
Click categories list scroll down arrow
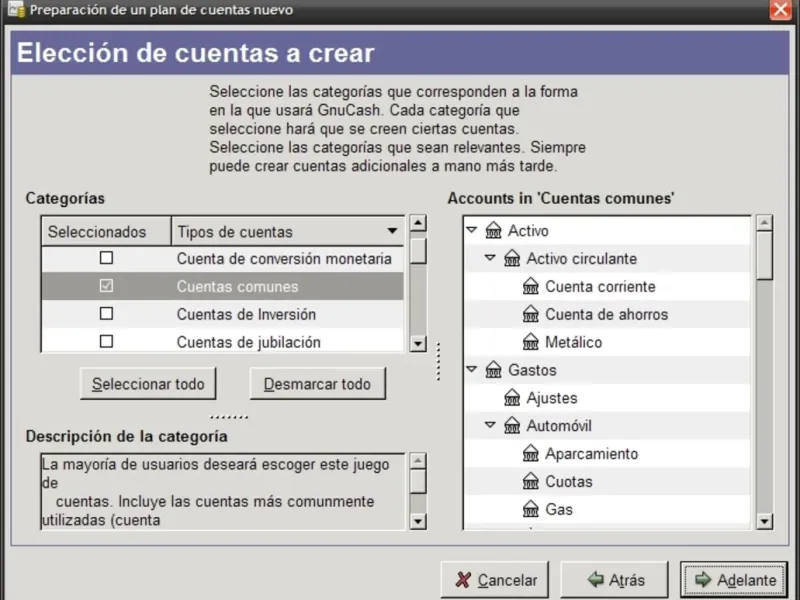click(418, 343)
